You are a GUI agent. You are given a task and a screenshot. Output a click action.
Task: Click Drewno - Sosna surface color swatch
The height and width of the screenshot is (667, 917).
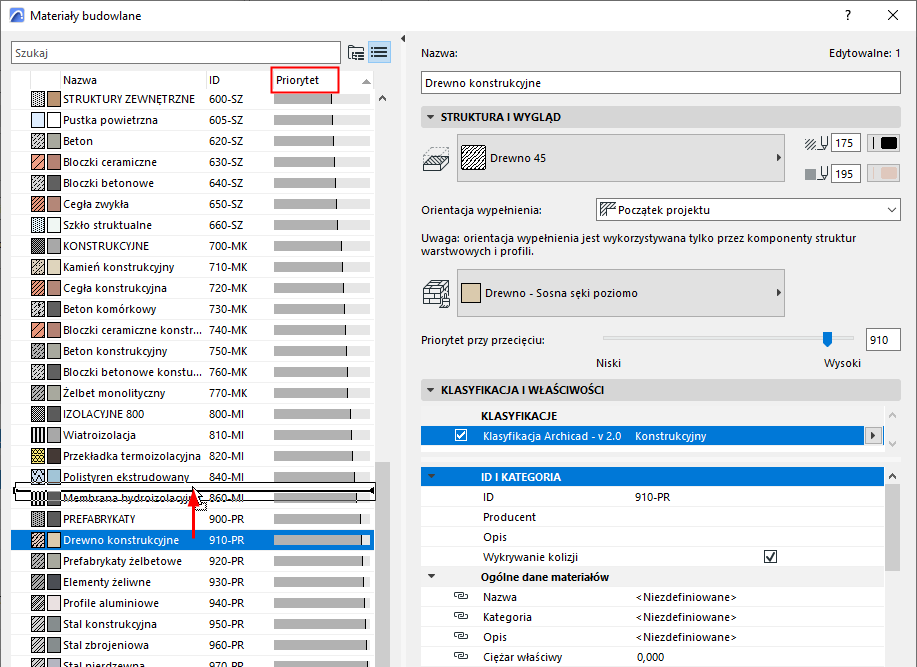tap(471, 293)
